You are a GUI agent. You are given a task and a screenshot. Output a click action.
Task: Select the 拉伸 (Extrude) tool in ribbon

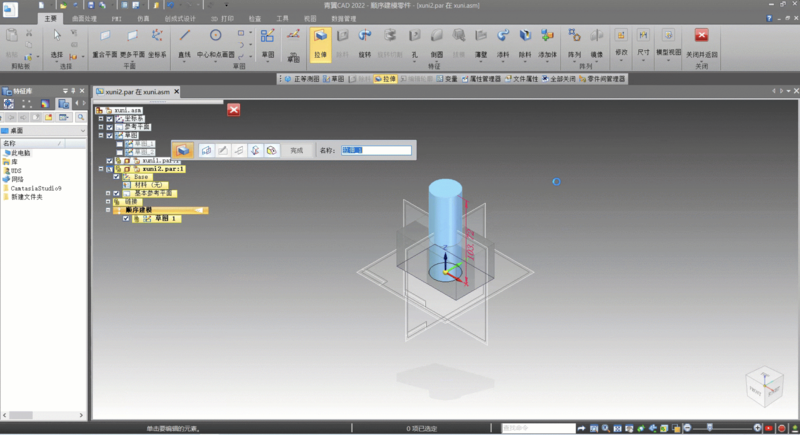click(x=320, y=40)
